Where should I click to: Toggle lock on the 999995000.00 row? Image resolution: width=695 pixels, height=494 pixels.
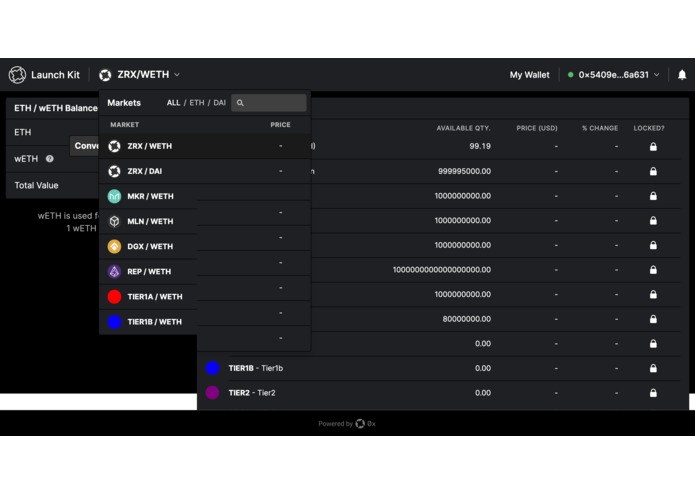(x=653, y=171)
